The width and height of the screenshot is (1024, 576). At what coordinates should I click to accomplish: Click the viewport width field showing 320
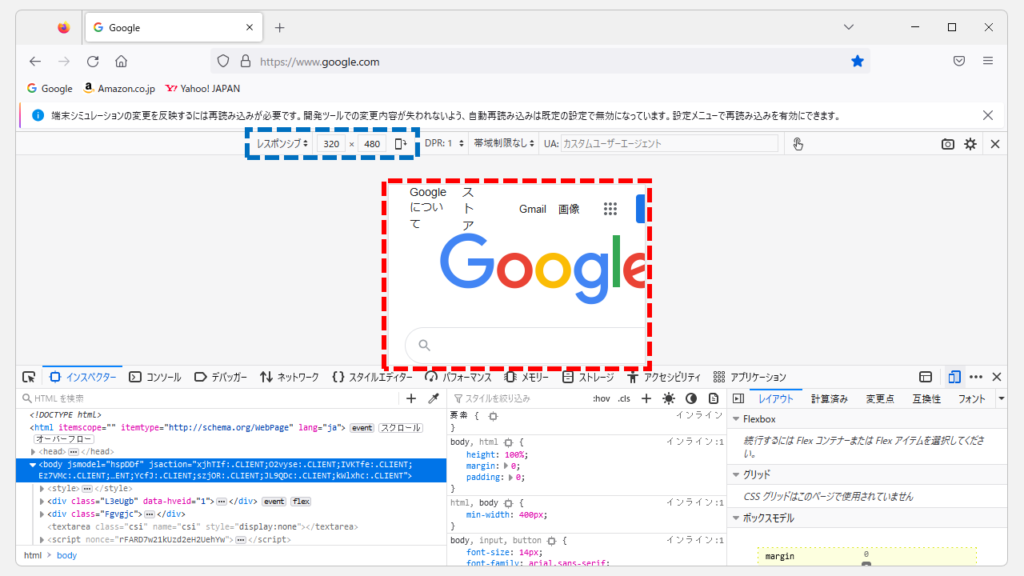point(332,144)
